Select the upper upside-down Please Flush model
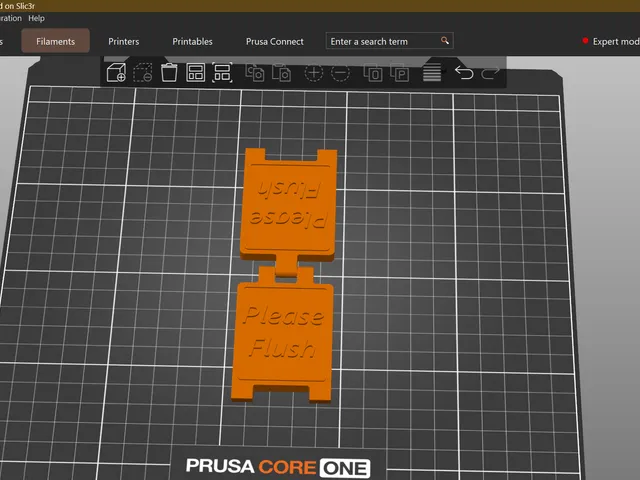Image resolution: width=640 pixels, height=480 pixels. 288,205
